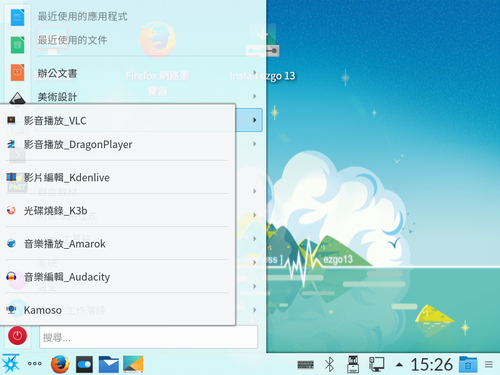Click the Kdenlive video editor icon

[11, 177]
